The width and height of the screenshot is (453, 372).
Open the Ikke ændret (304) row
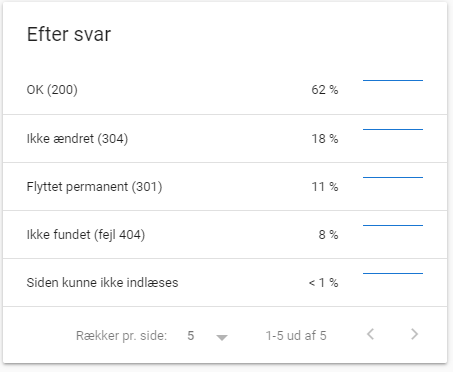pos(225,139)
